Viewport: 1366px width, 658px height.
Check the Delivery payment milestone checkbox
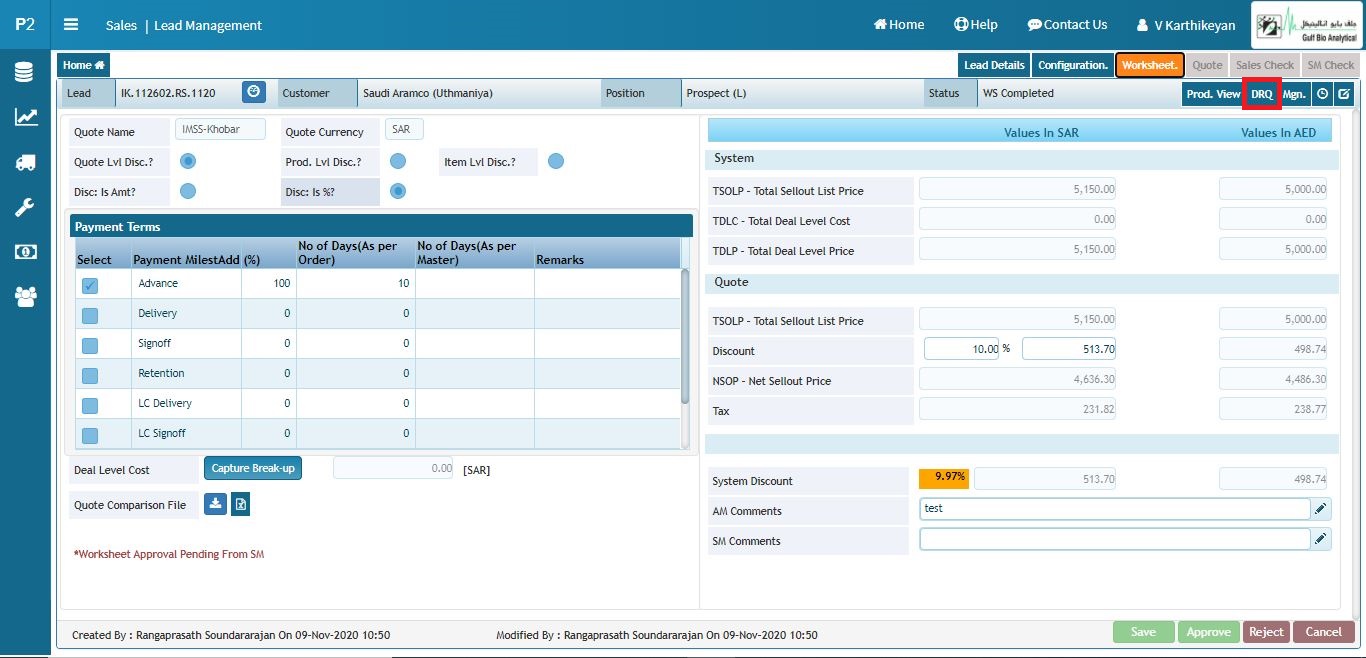(x=90, y=315)
